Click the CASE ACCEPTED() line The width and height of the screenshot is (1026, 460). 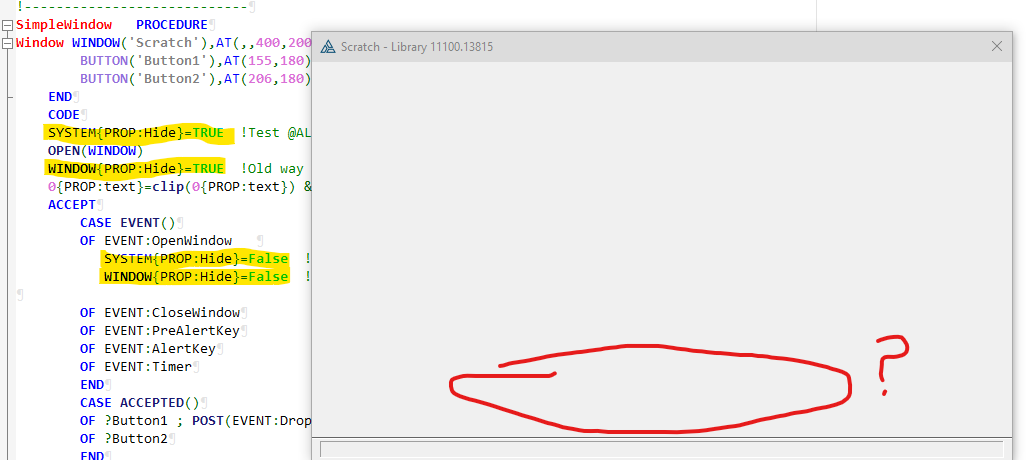click(140, 403)
